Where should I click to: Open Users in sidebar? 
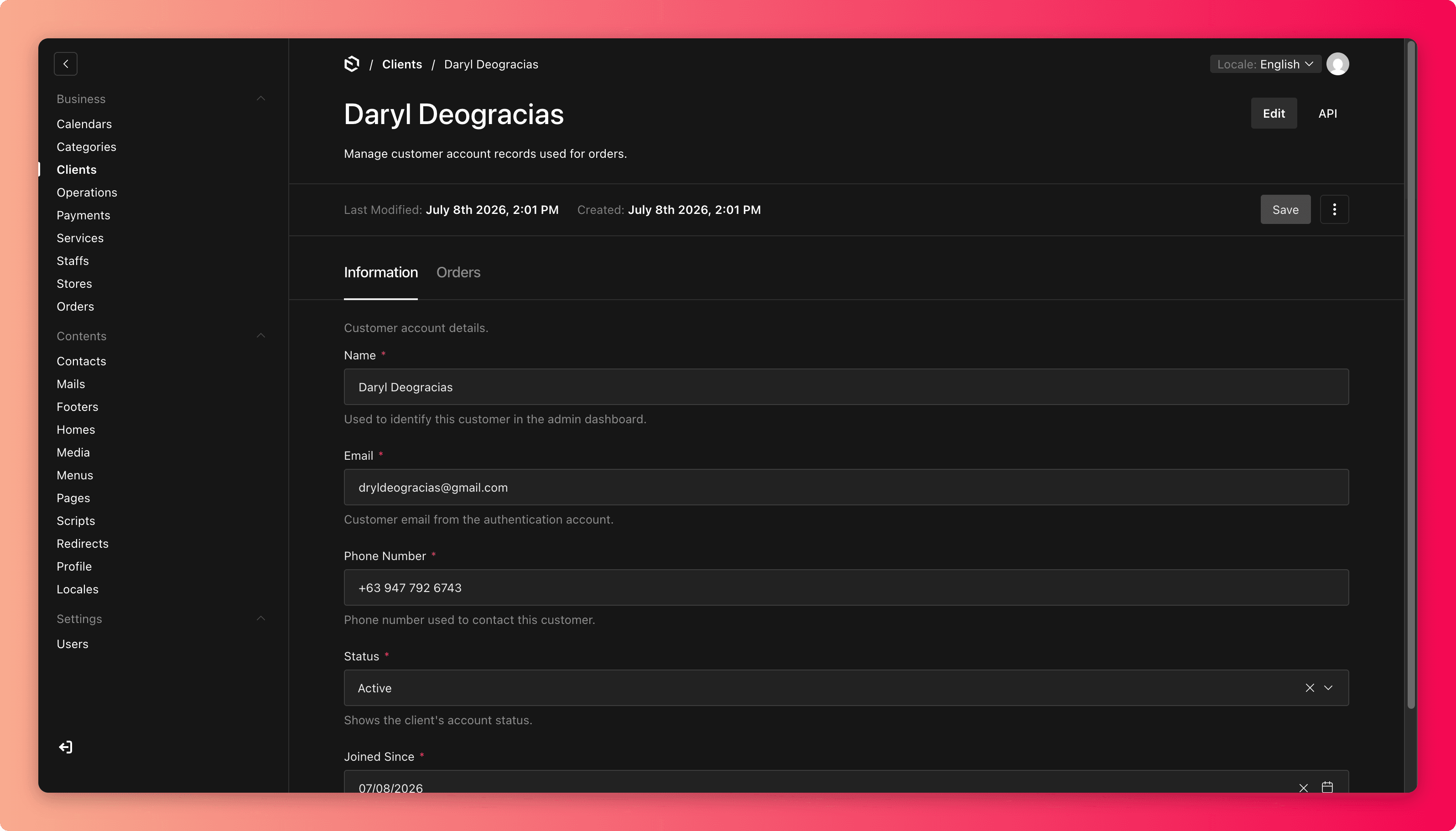(73, 644)
